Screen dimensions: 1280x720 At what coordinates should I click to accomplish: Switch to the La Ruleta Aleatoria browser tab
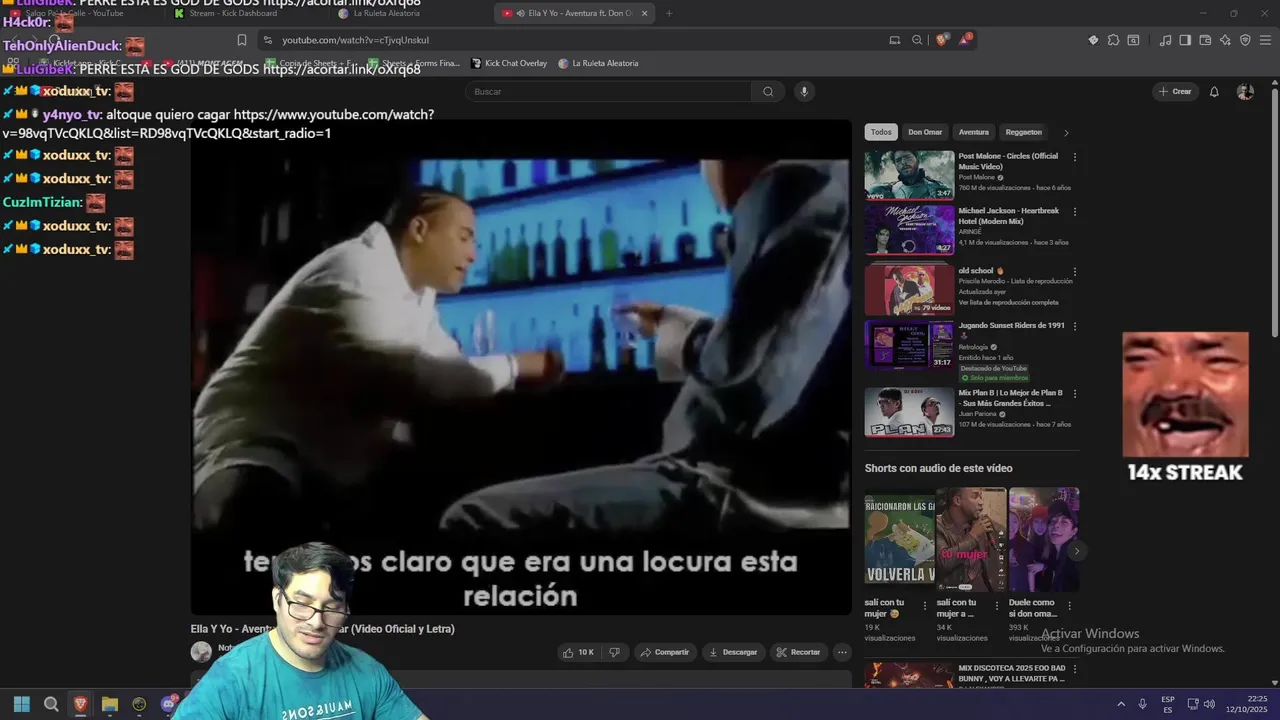(385, 13)
